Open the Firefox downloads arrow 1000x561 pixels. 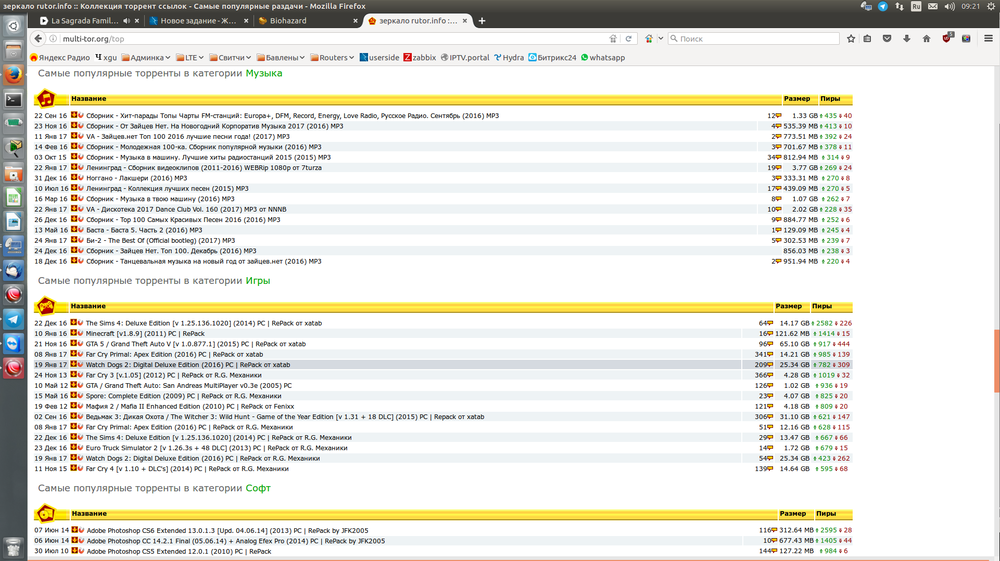[x=906, y=39]
